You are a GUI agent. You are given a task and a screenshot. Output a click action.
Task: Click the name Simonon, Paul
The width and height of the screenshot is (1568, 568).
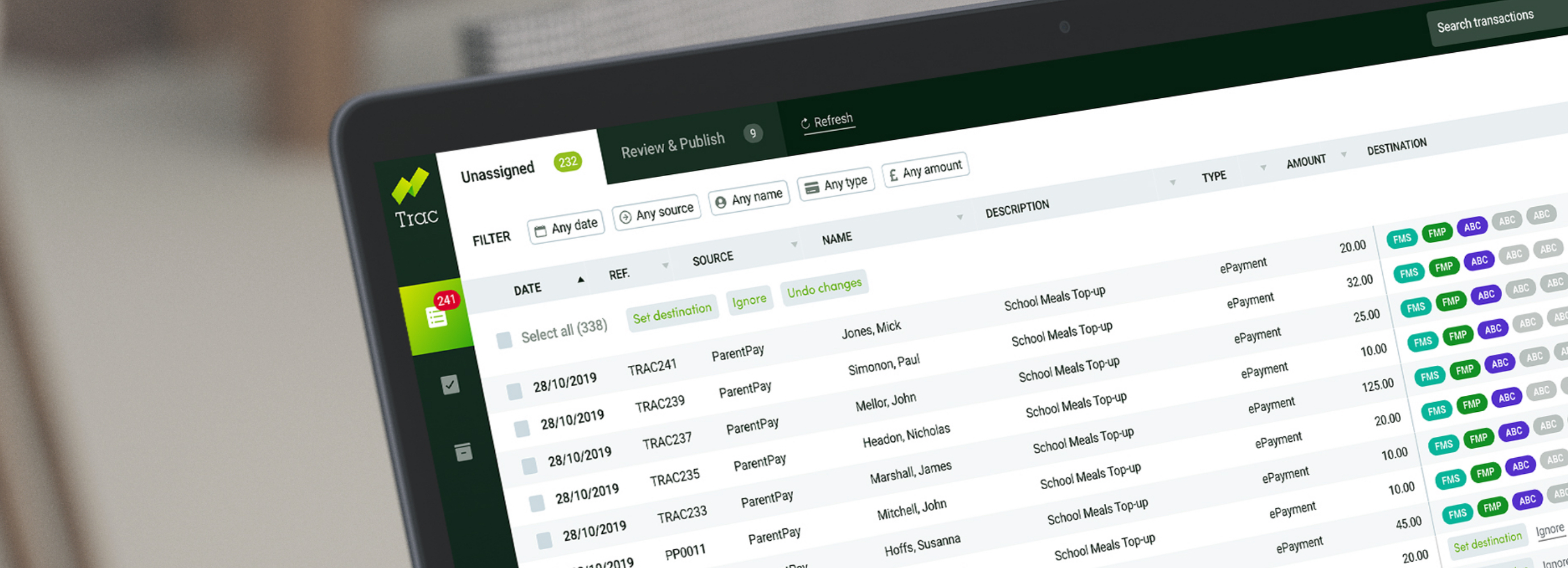(883, 364)
